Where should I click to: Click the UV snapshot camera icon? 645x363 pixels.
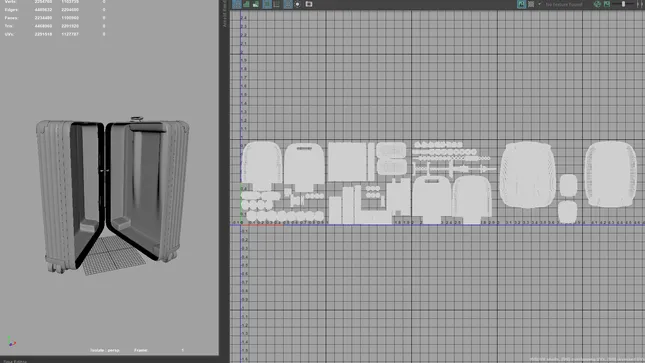(309, 4)
